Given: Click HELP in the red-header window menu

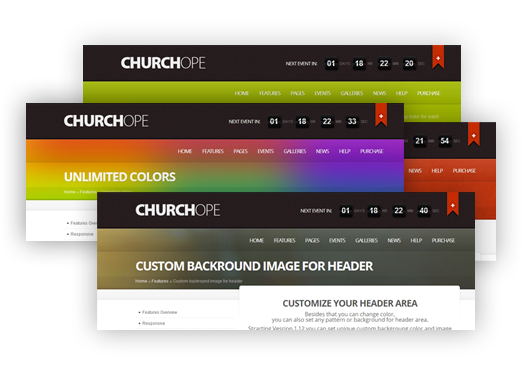Looking at the screenshot, I should pos(437,171).
